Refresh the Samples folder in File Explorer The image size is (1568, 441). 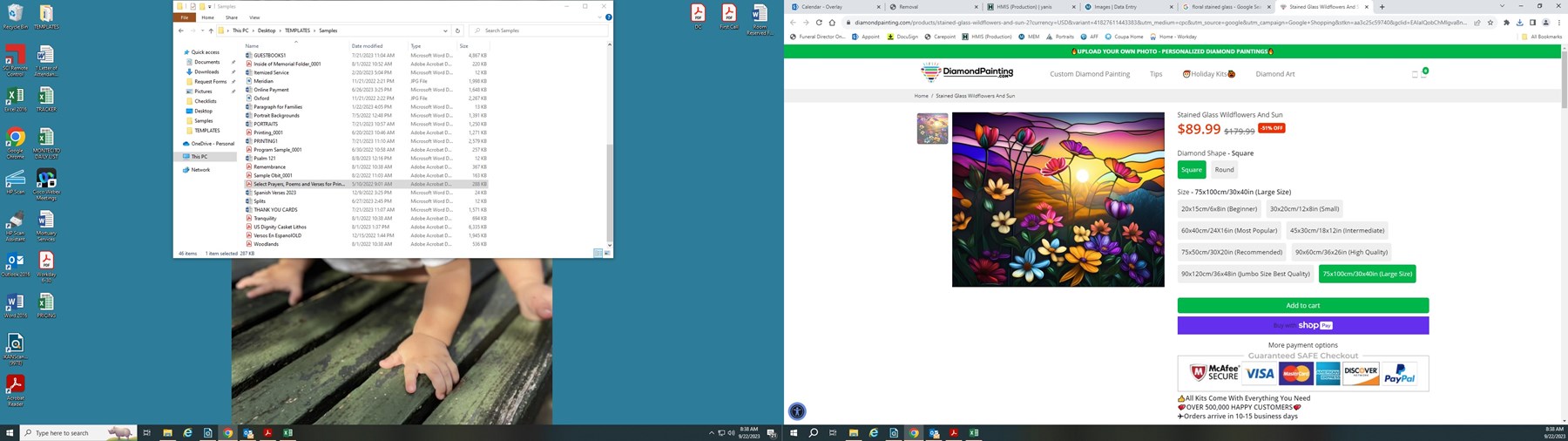457,31
